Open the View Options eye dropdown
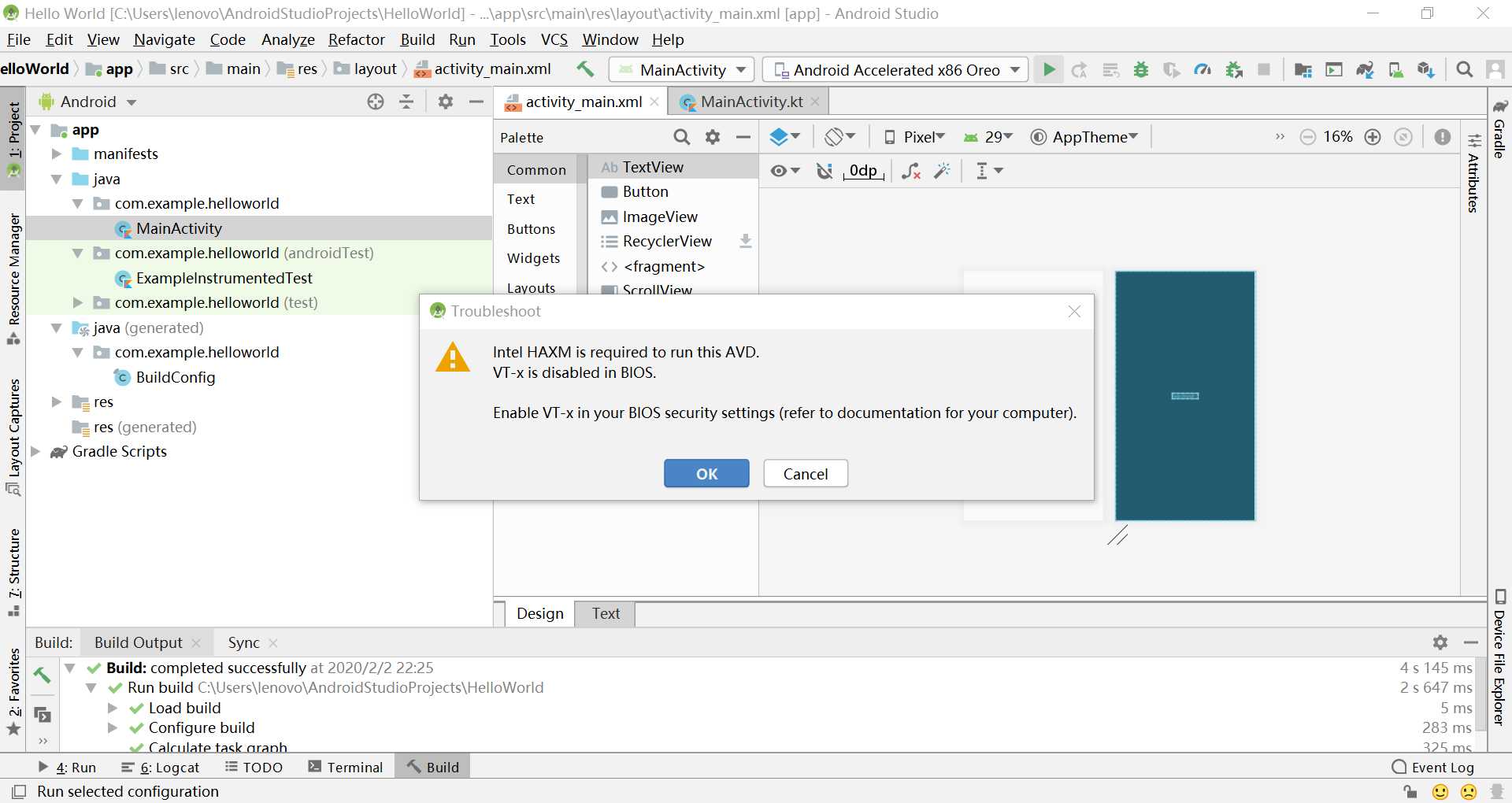1512x803 pixels. click(784, 171)
